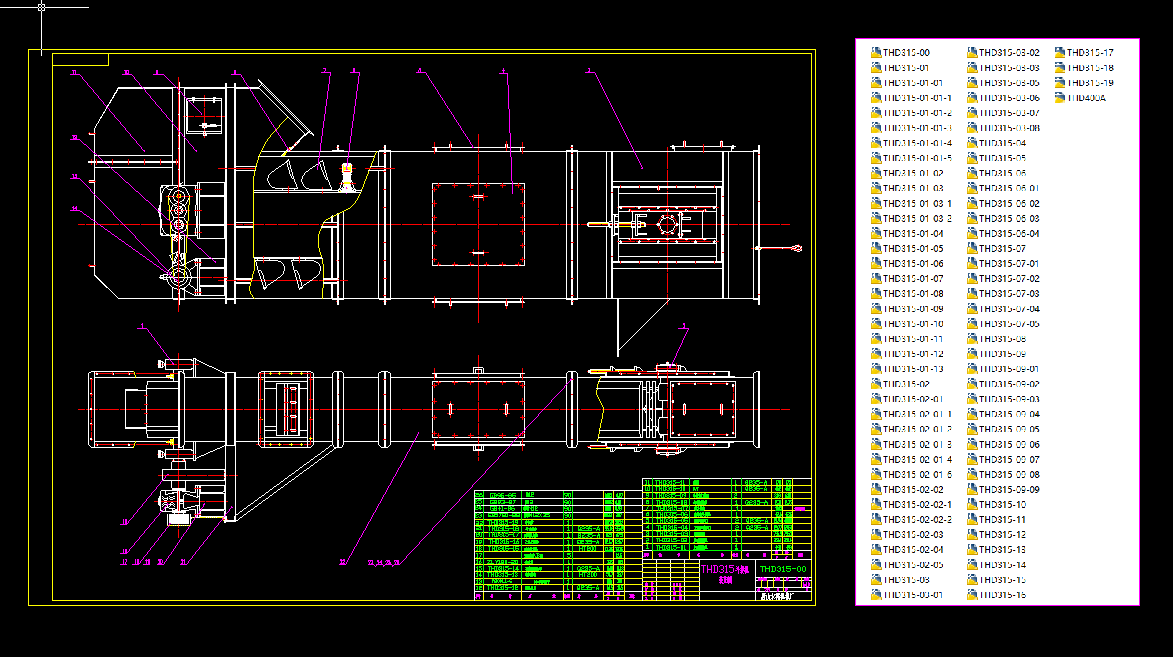This screenshot has height=657, width=1173.
Task: Click the THD315-00 drawing number in title block
Action: point(783,569)
